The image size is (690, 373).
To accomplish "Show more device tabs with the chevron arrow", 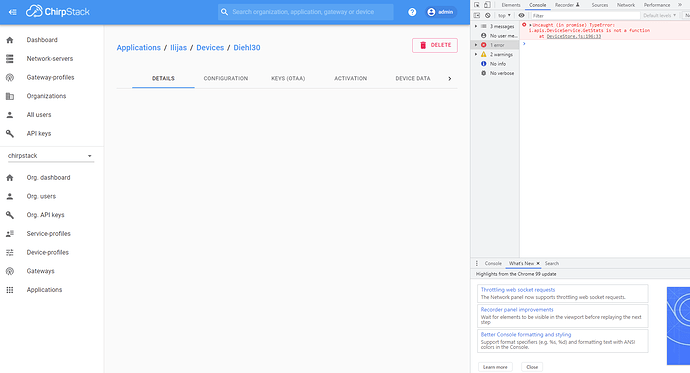I will pos(450,79).
